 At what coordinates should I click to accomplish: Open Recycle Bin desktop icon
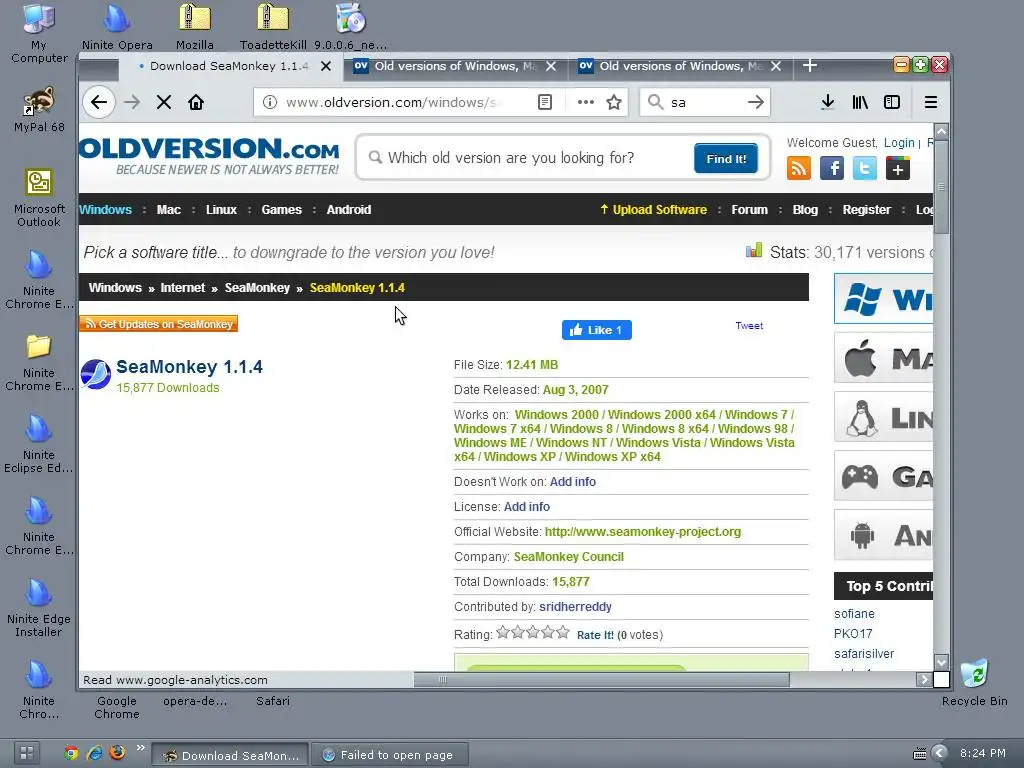click(x=974, y=682)
